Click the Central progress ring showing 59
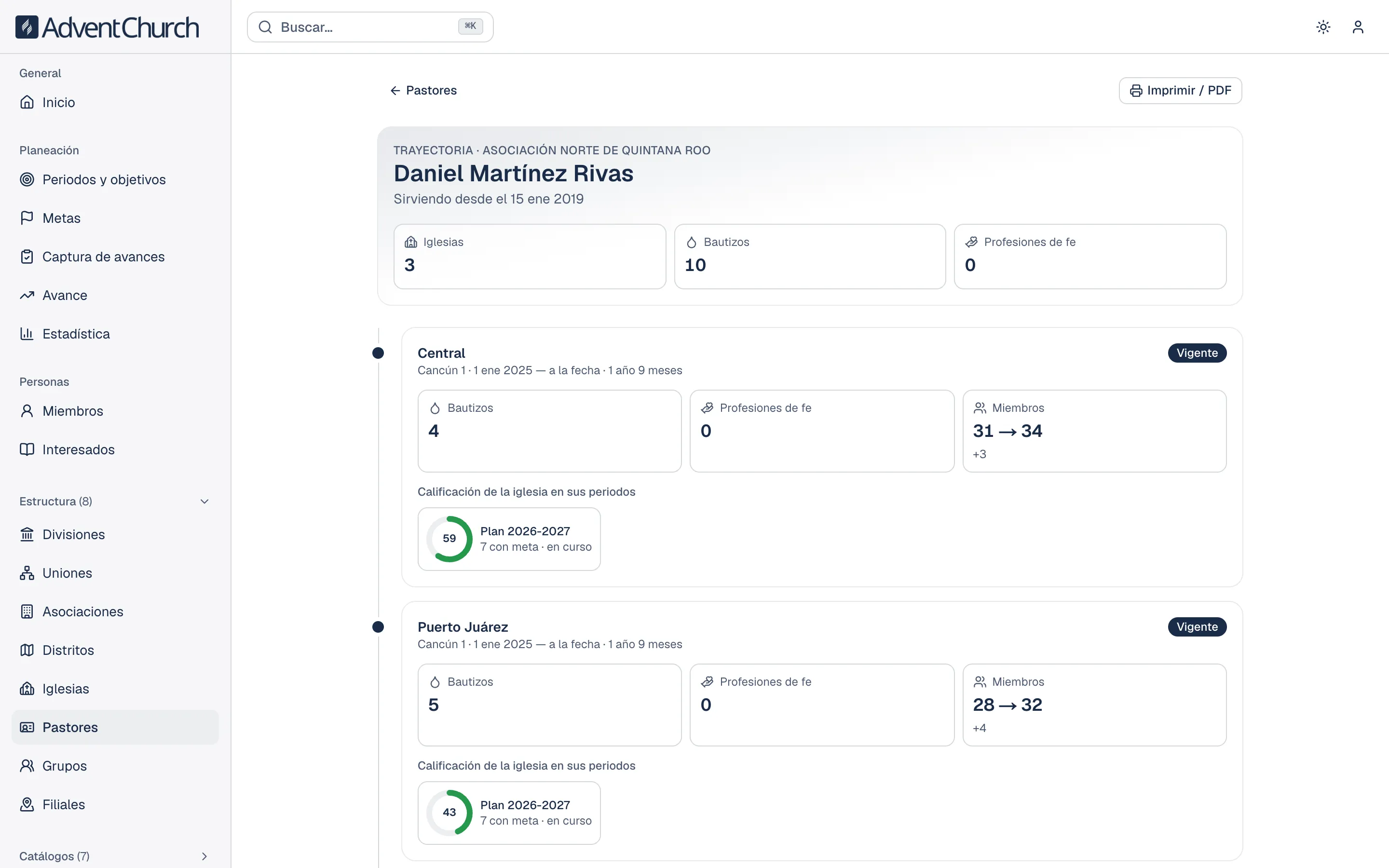Screen dimensions: 1389x868 449,539
